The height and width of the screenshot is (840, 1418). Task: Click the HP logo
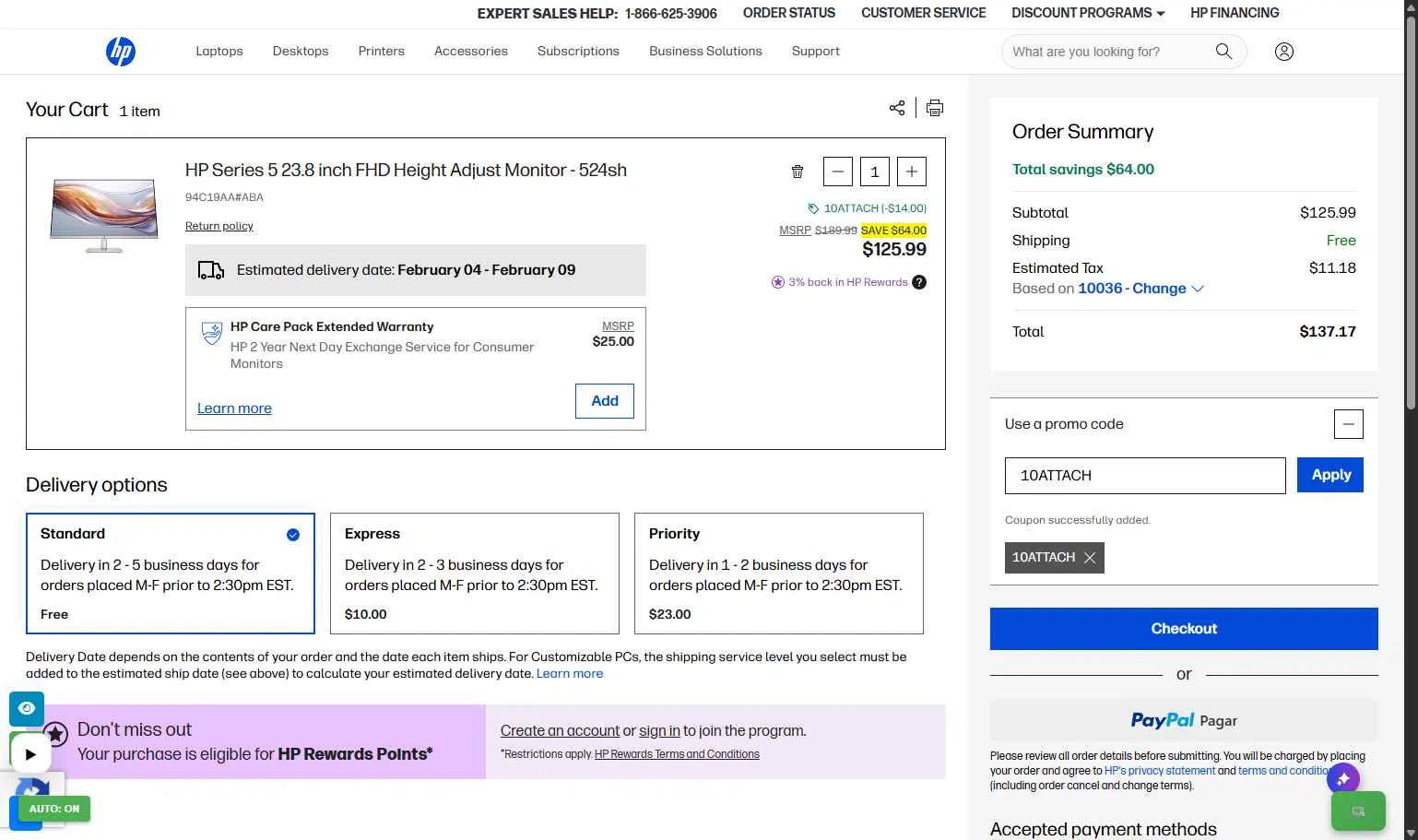click(121, 52)
